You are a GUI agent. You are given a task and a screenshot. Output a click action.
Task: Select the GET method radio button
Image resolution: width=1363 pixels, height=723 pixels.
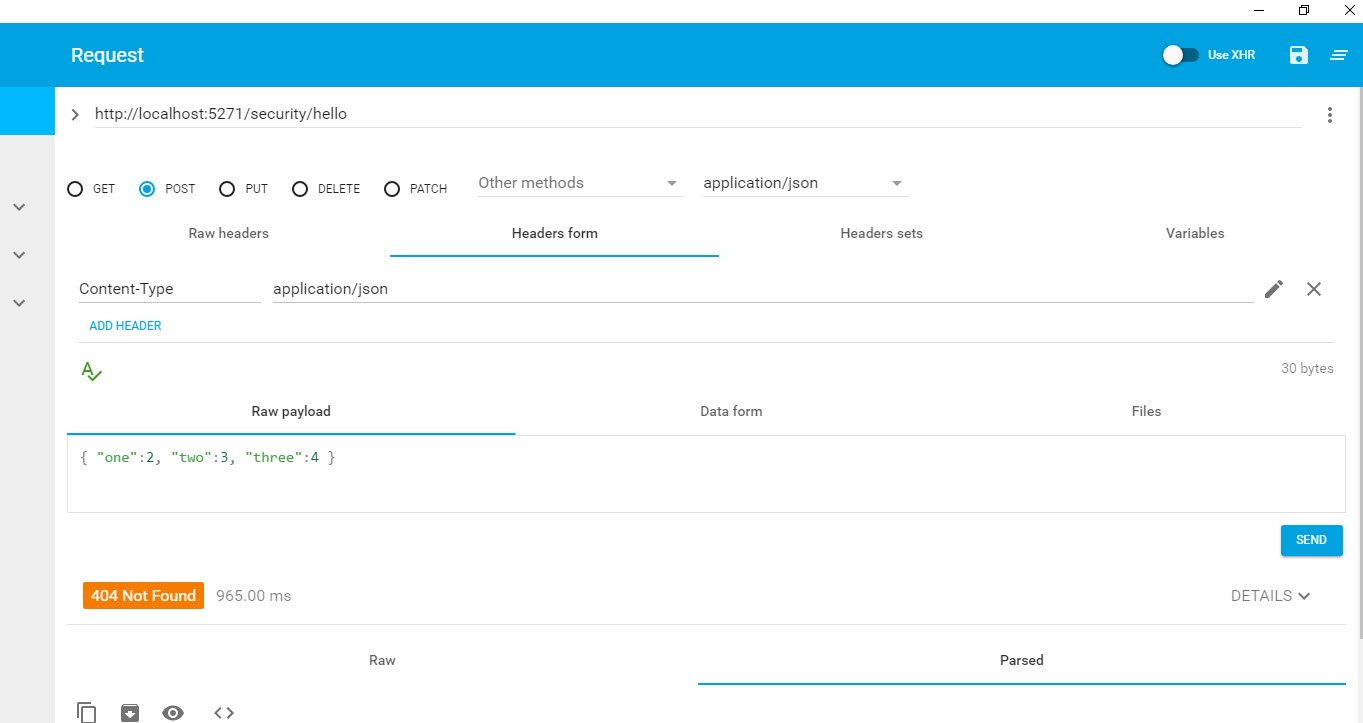click(x=75, y=189)
